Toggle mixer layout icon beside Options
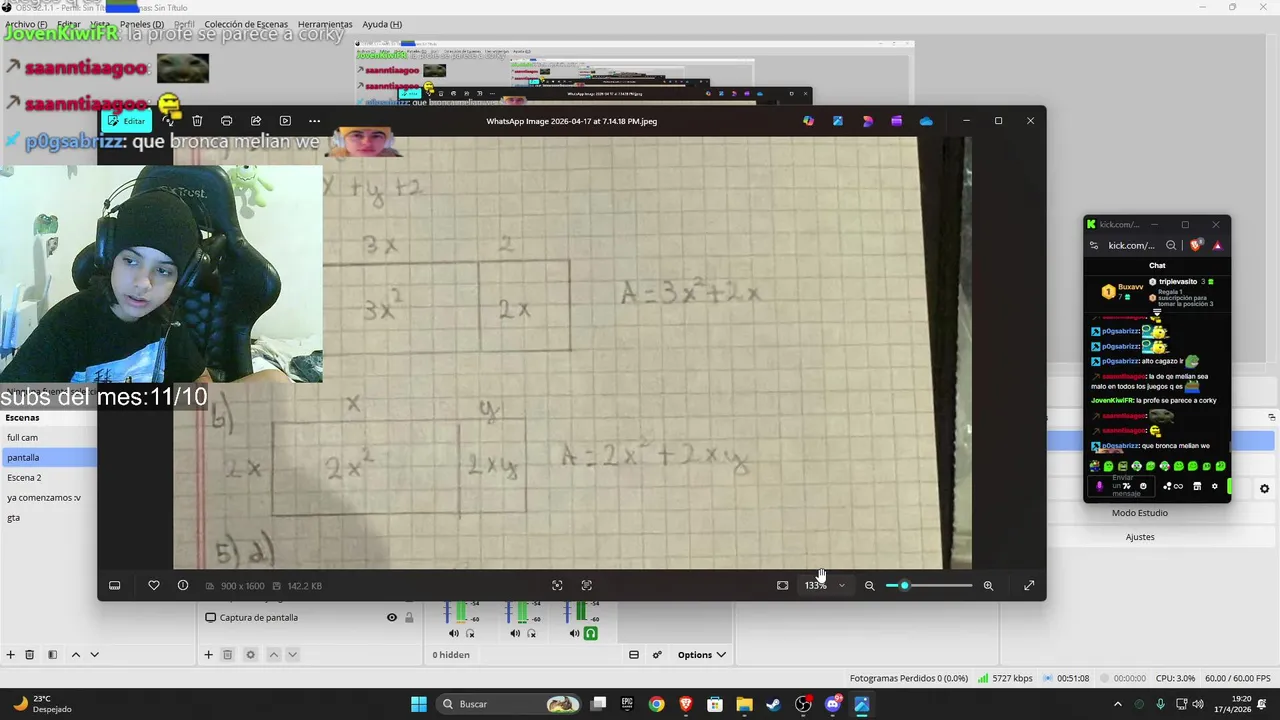 click(x=634, y=655)
